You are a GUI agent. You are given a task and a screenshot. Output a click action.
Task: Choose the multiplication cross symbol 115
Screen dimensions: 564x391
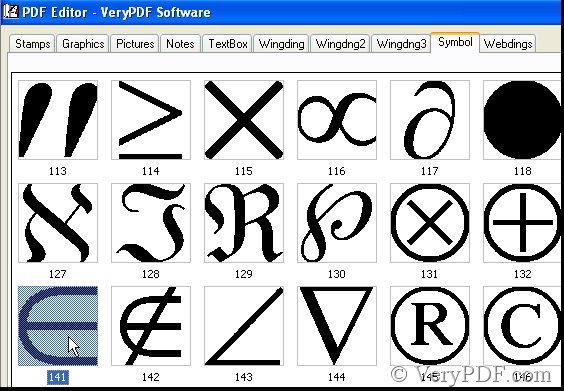pos(244,120)
